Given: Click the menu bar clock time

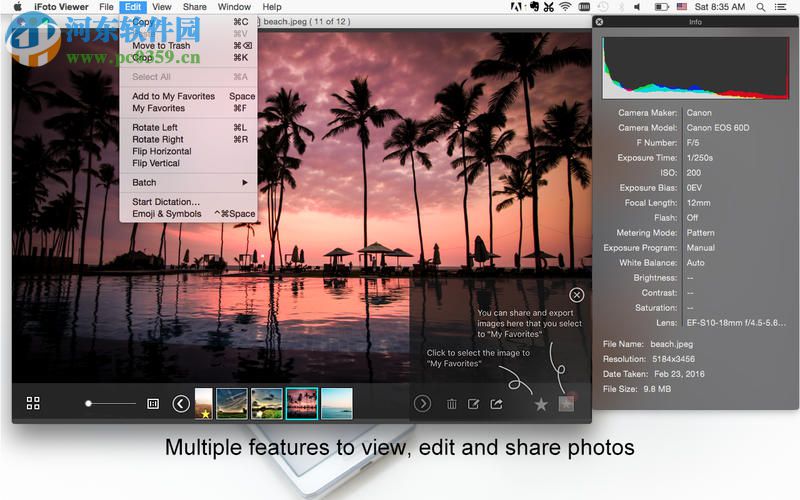Looking at the screenshot, I should click(720, 7).
